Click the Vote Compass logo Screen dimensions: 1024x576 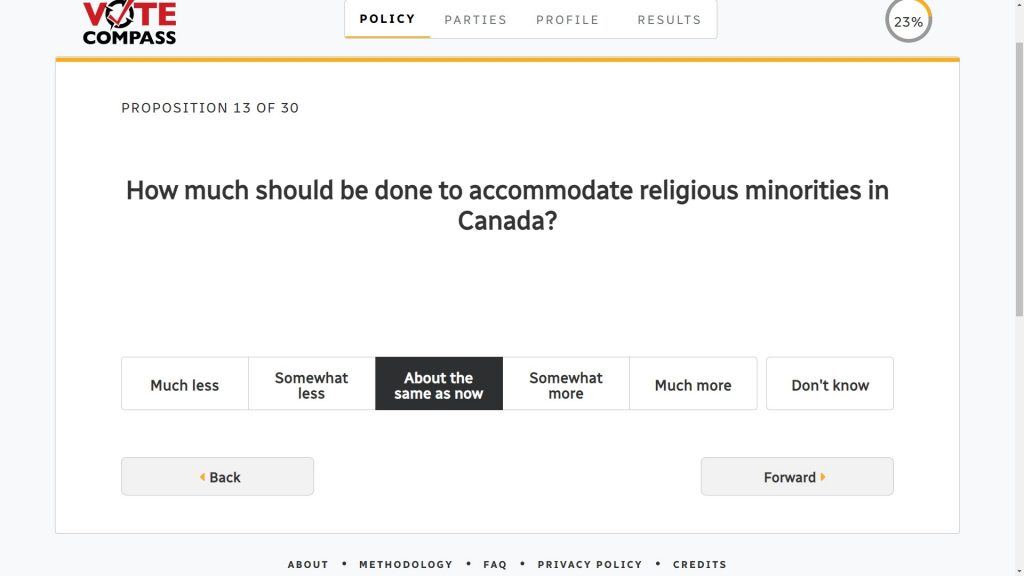(129, 22)
